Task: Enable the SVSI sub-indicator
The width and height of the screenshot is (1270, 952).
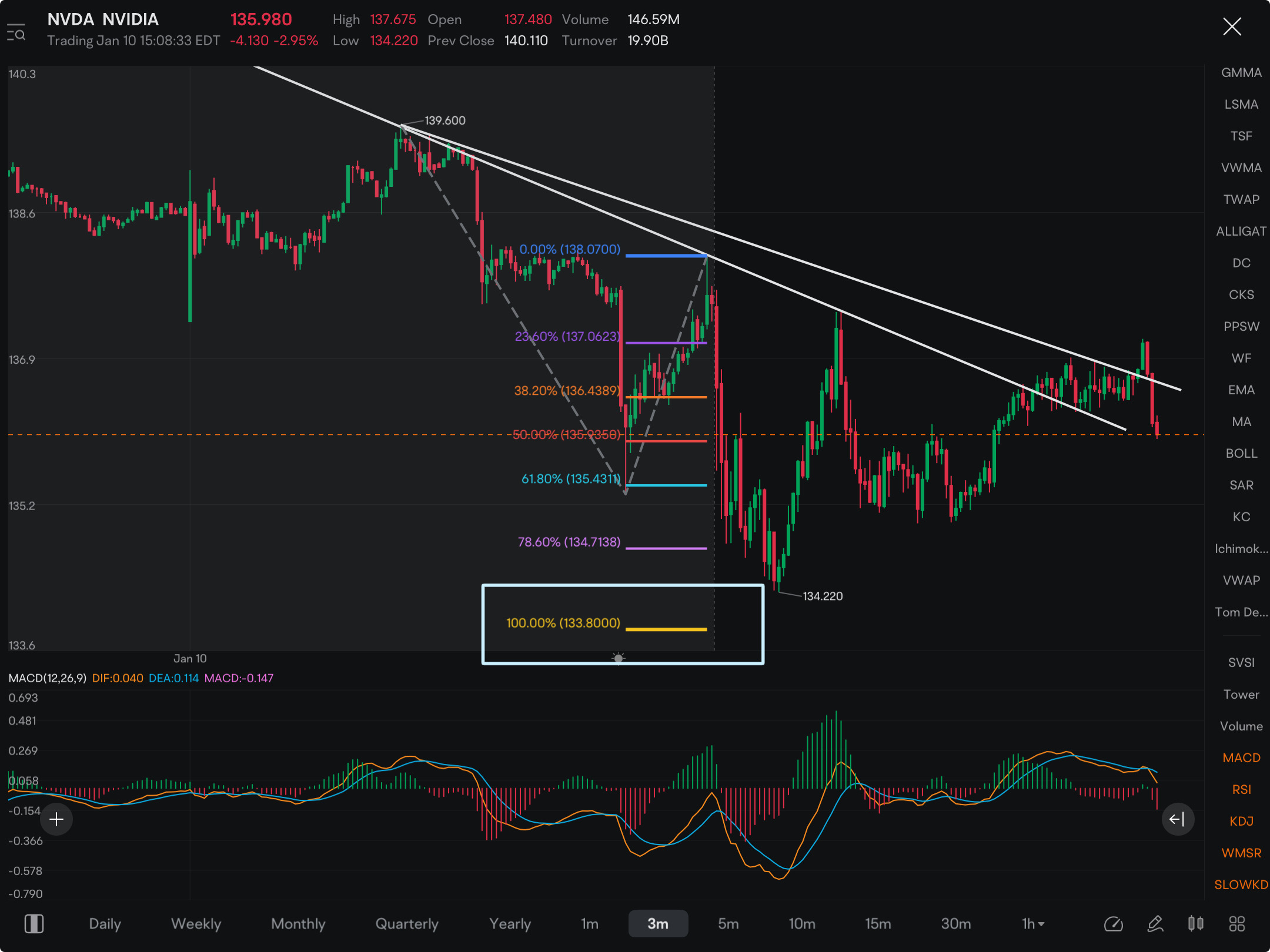Action: tap(1241, 663)
